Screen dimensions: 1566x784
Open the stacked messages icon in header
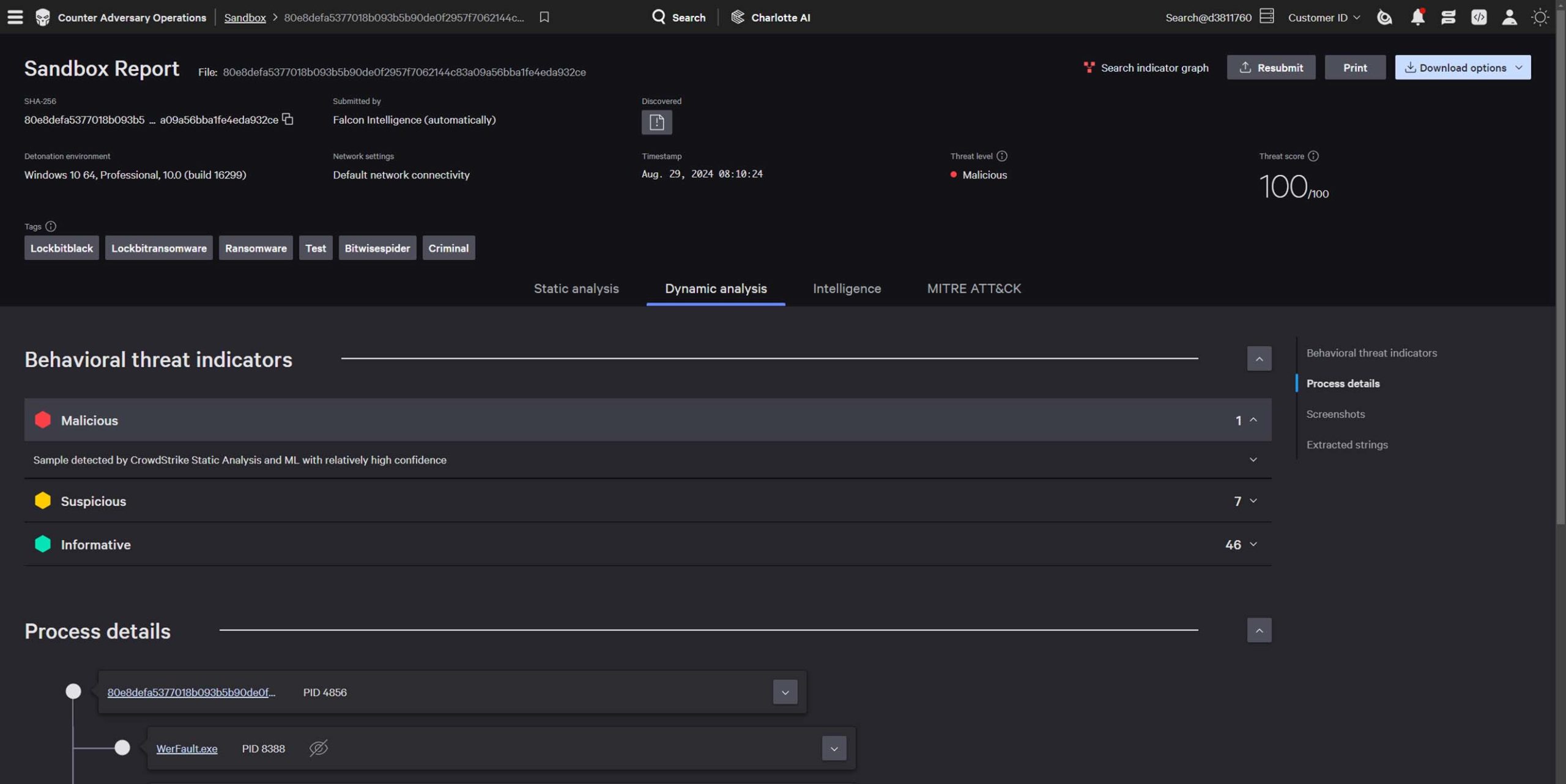pos(1448,17)
